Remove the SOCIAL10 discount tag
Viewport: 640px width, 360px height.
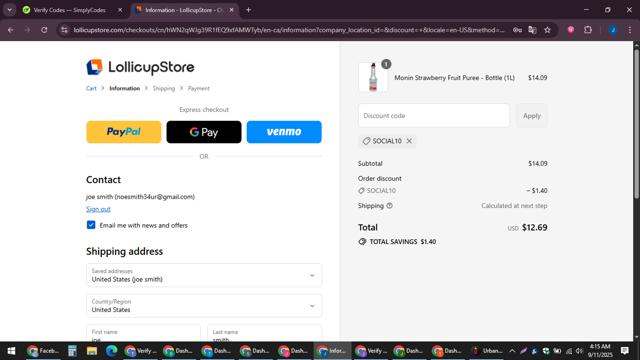coord(409,141)
